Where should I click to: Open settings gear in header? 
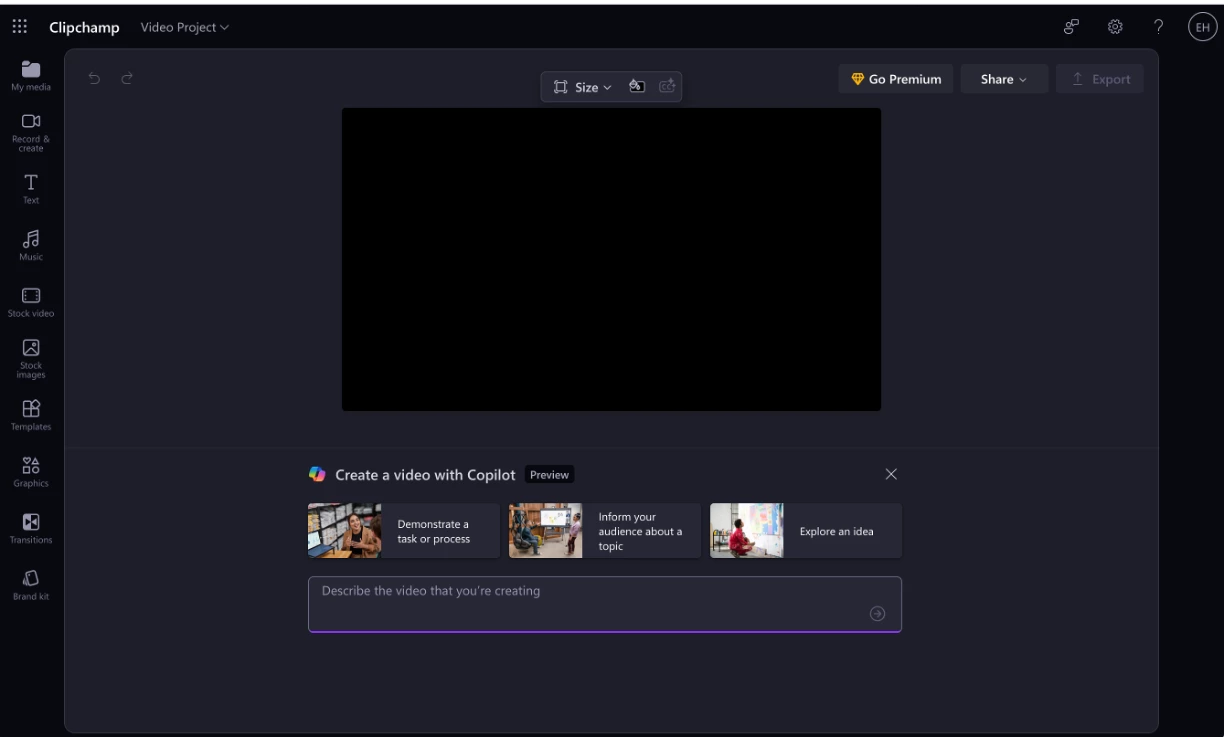click(x=1116, y=27)
